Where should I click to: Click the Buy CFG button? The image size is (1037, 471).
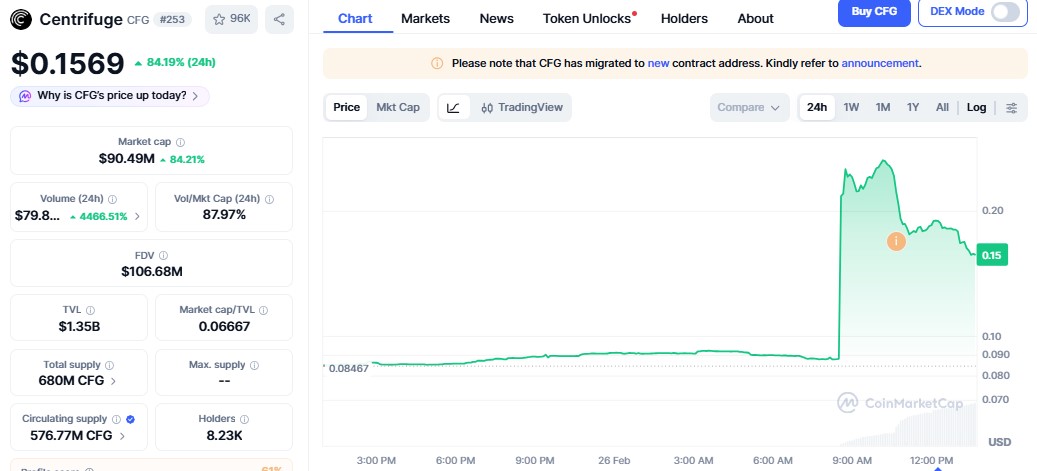click(x=874, y=12)
